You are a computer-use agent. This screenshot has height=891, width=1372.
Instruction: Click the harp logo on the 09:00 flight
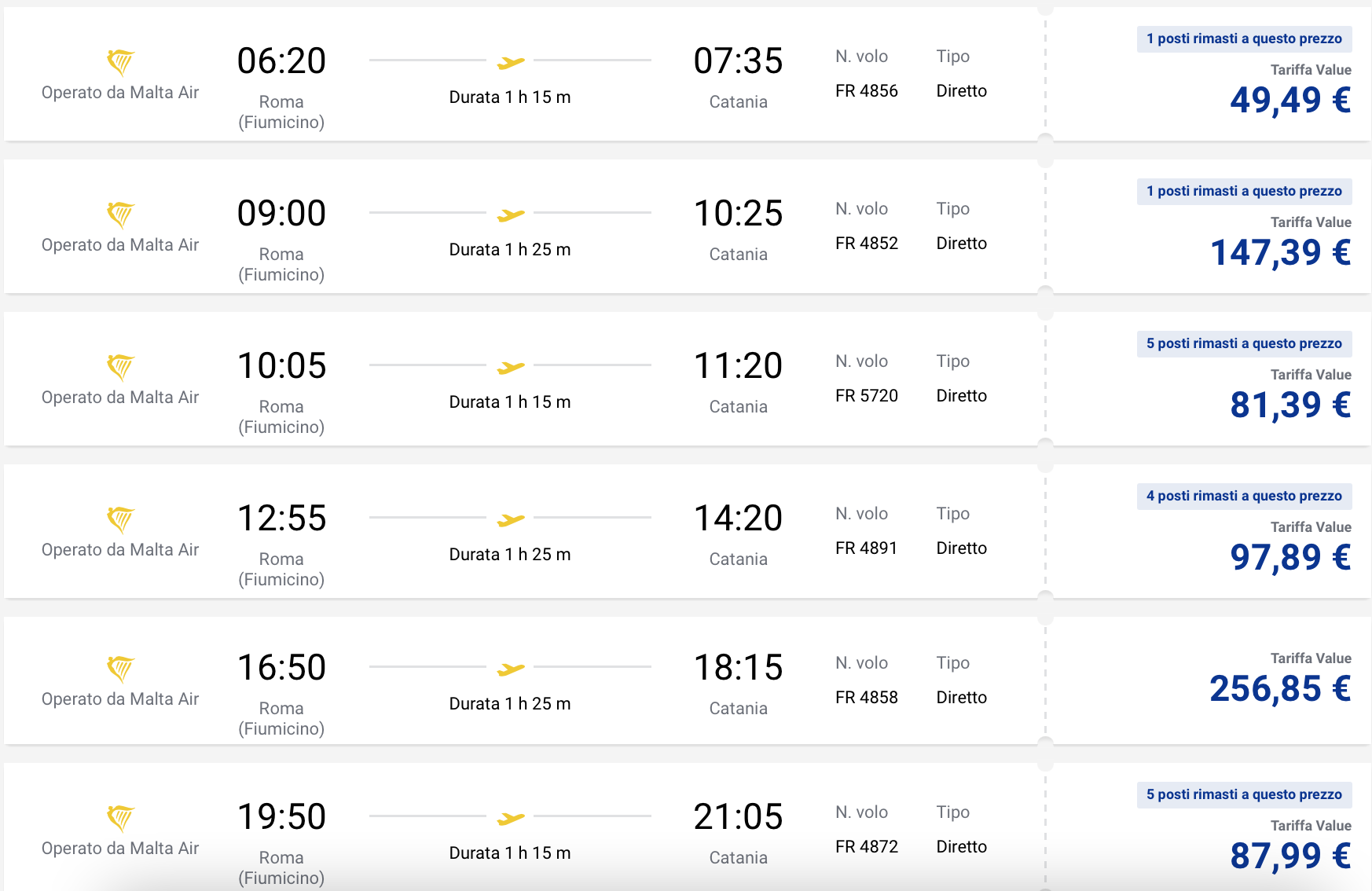[120, 214]
